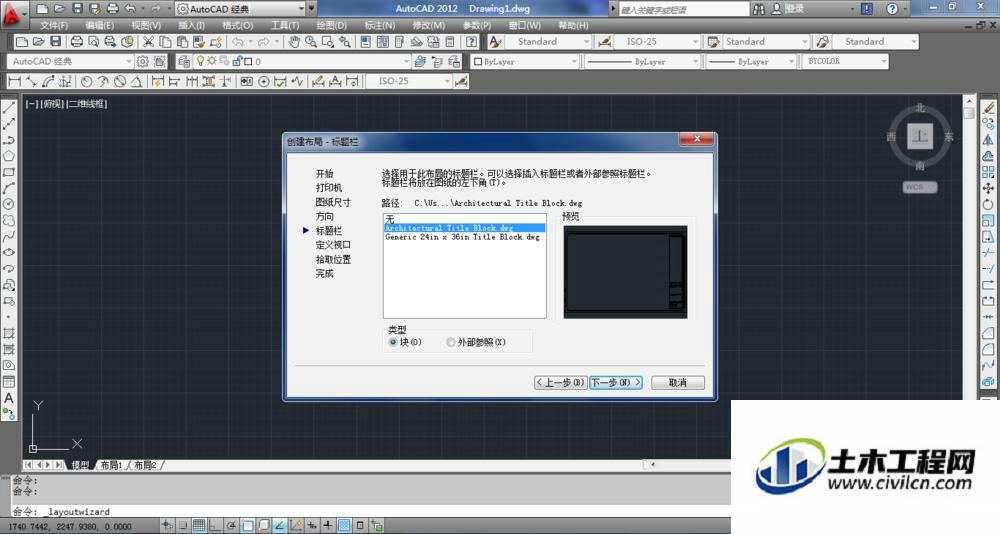The width and height of the screenshot is (1000, 534).
Task: Click the Radius dimension icon
Action: [86, 82]
